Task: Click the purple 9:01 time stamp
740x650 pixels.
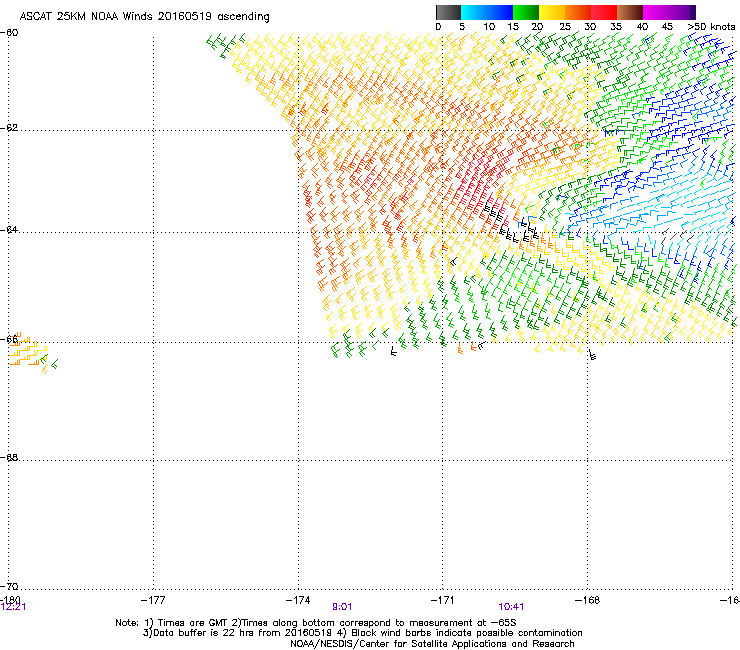Action: [x=342, y=607]
